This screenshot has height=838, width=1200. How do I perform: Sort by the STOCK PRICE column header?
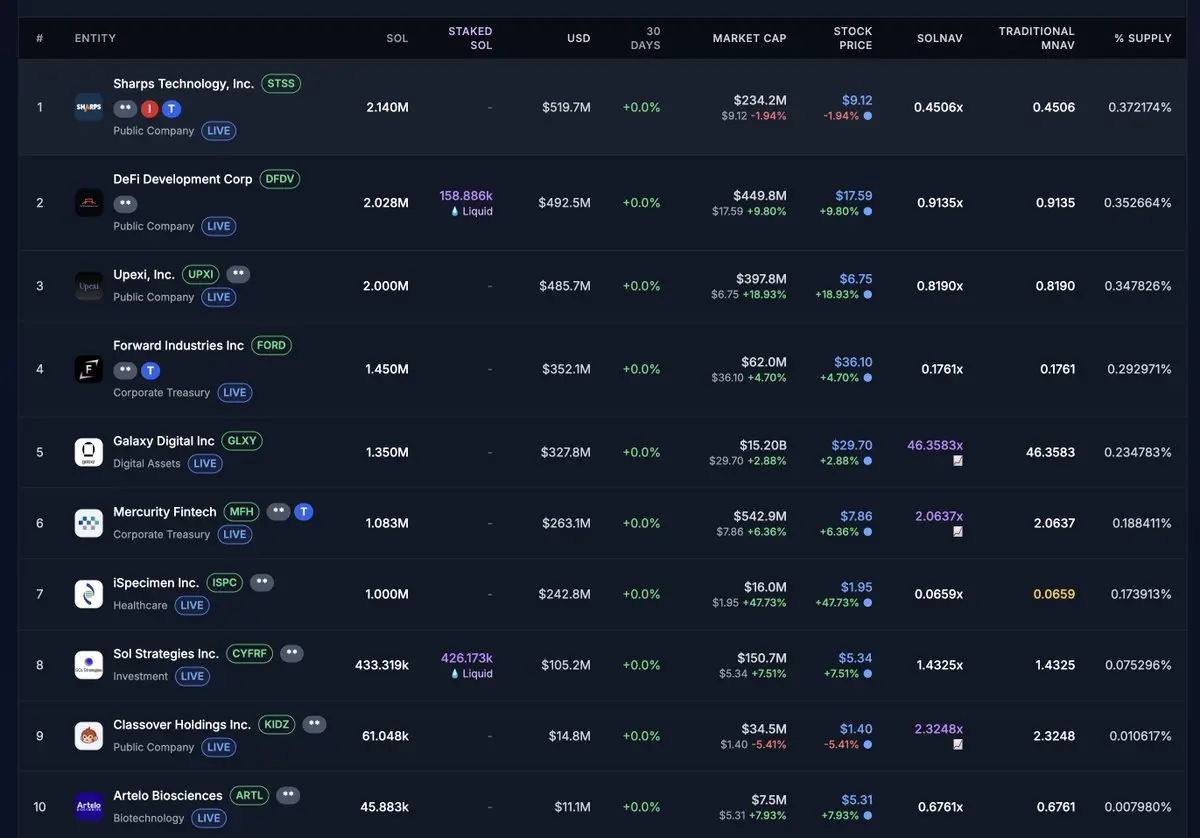[x=853, y=38]
